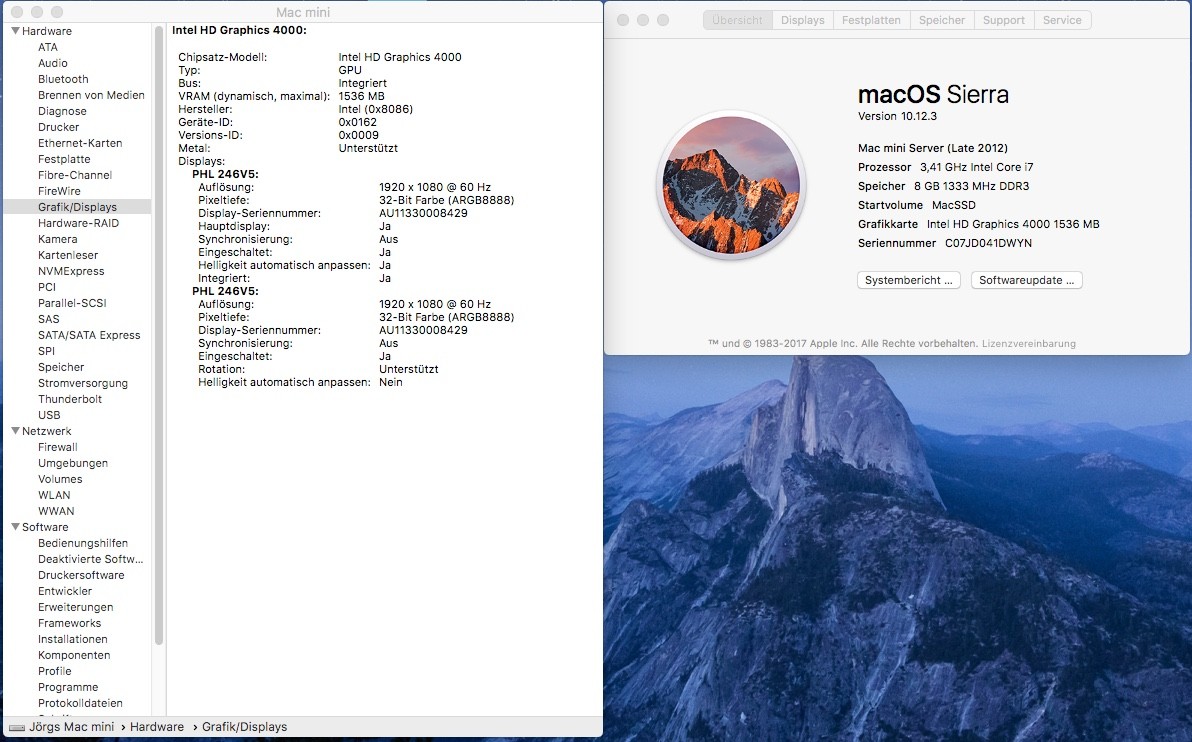Open the Festplatten tab
The image size is (1192, 742).
pyautogui.click(x=871, y=21)
